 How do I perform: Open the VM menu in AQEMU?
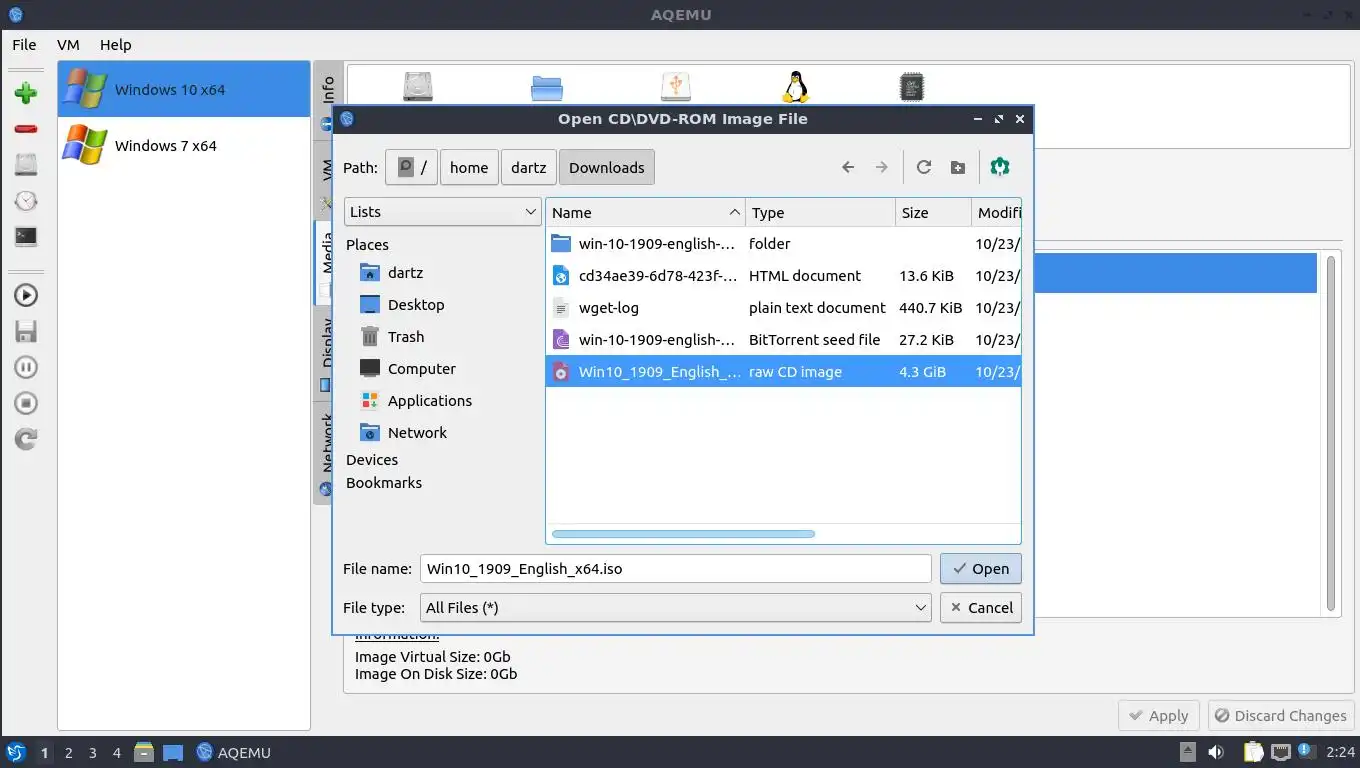click(68, 44)
